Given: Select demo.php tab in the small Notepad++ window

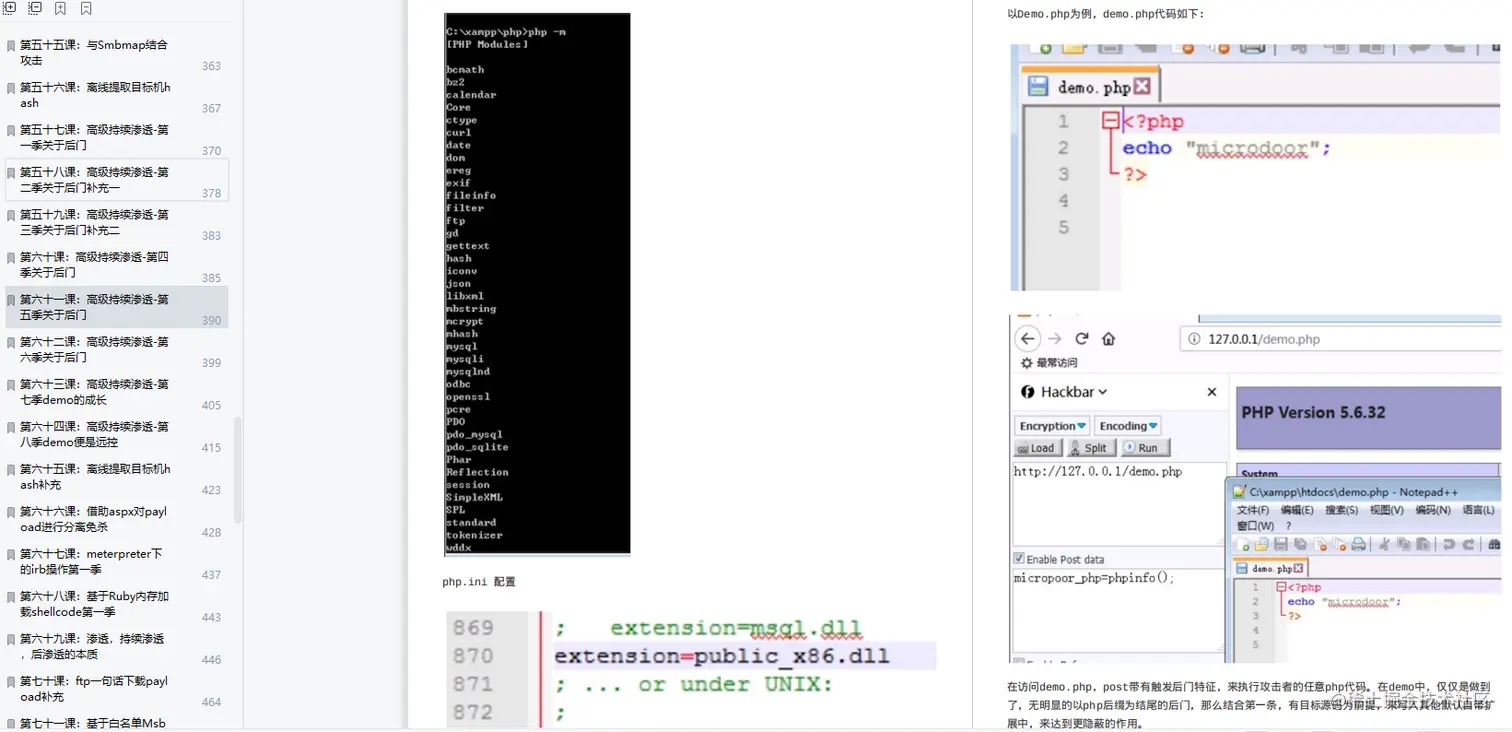Looking at the screenshot, I should click(x=1270, y=568).
